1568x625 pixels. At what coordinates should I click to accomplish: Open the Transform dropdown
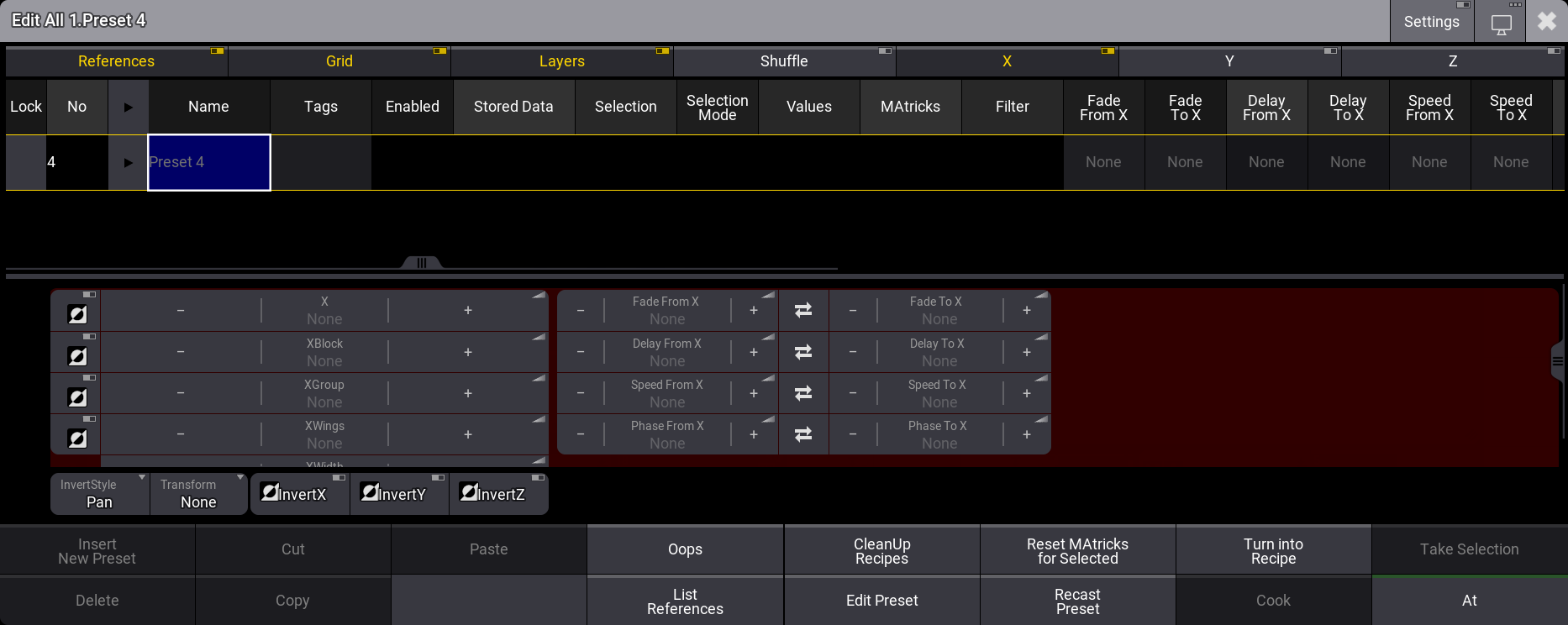click(x=199, y=494)
